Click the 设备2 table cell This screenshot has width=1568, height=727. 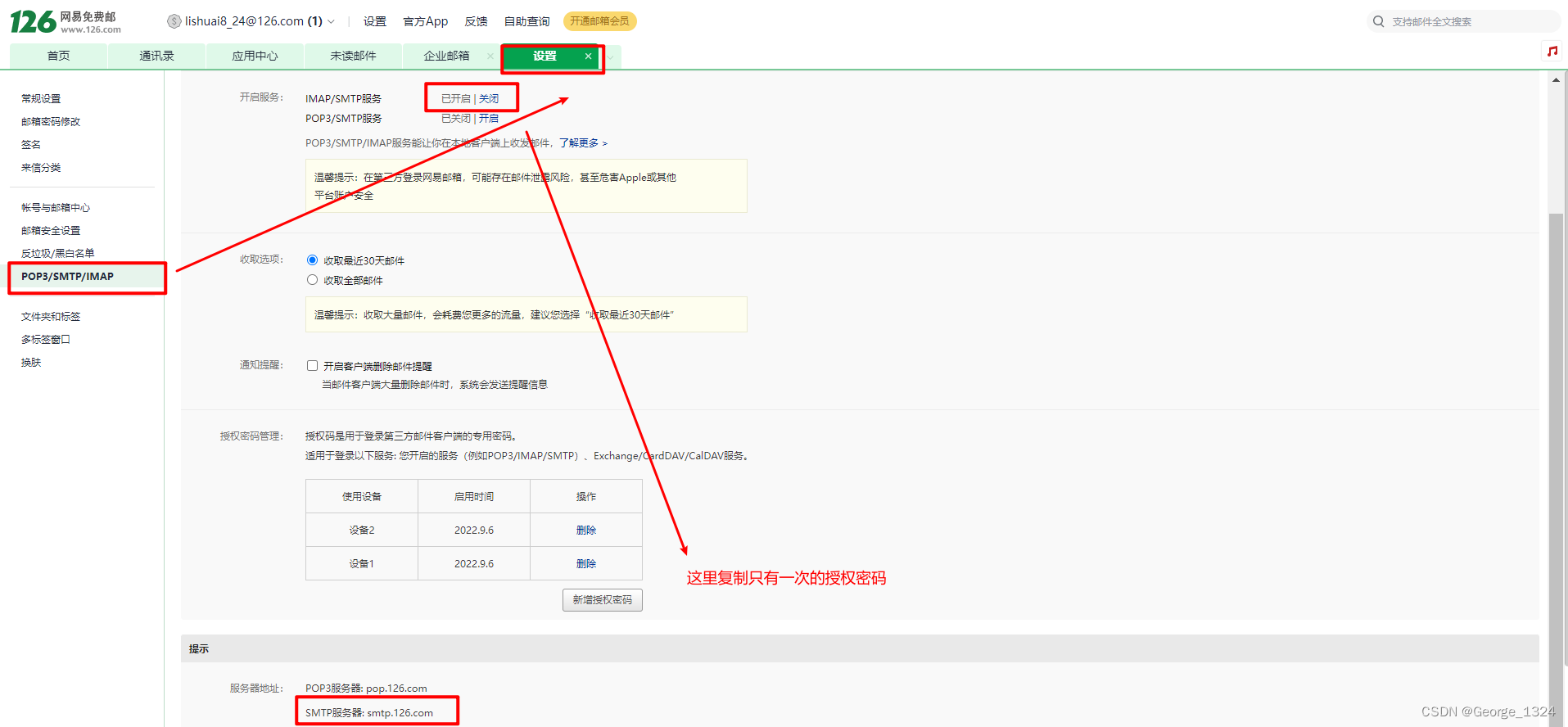(x=362, y=530)
